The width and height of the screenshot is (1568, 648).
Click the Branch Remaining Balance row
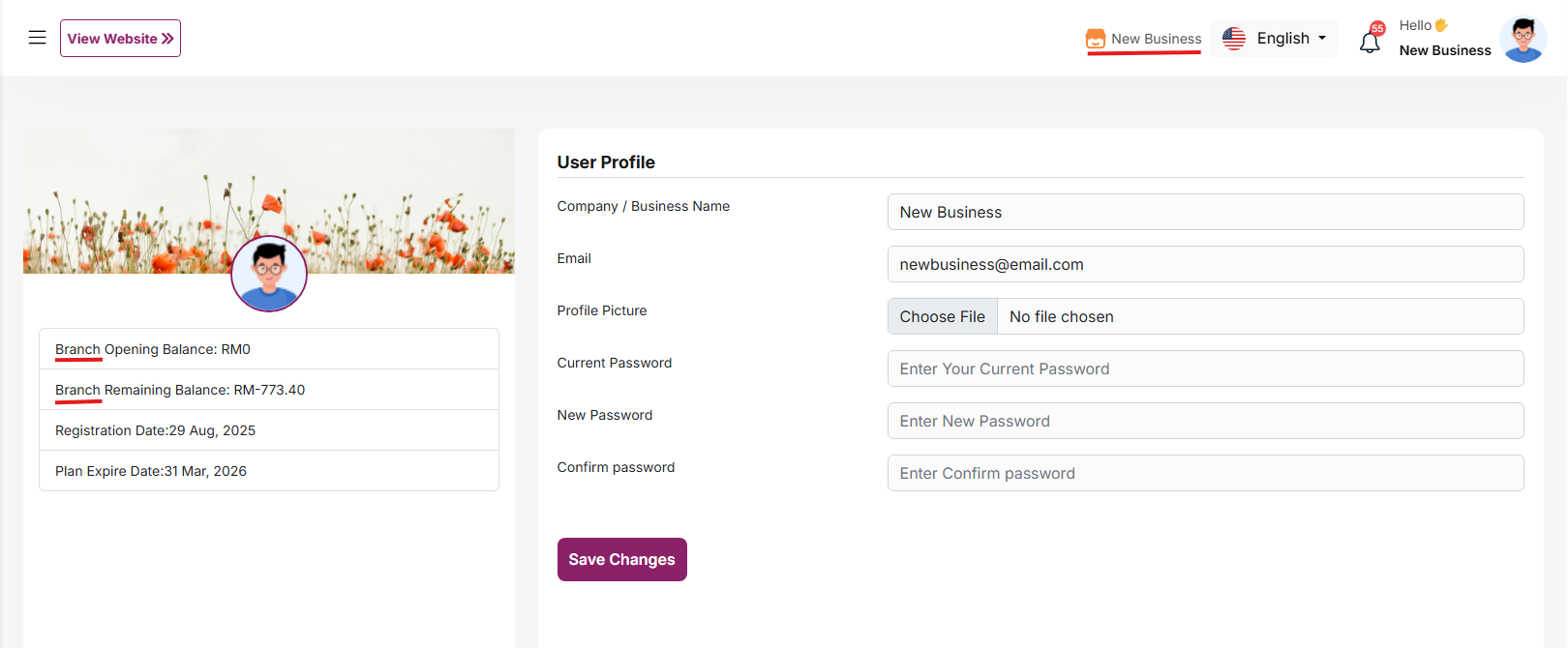(x=269, y=390)
